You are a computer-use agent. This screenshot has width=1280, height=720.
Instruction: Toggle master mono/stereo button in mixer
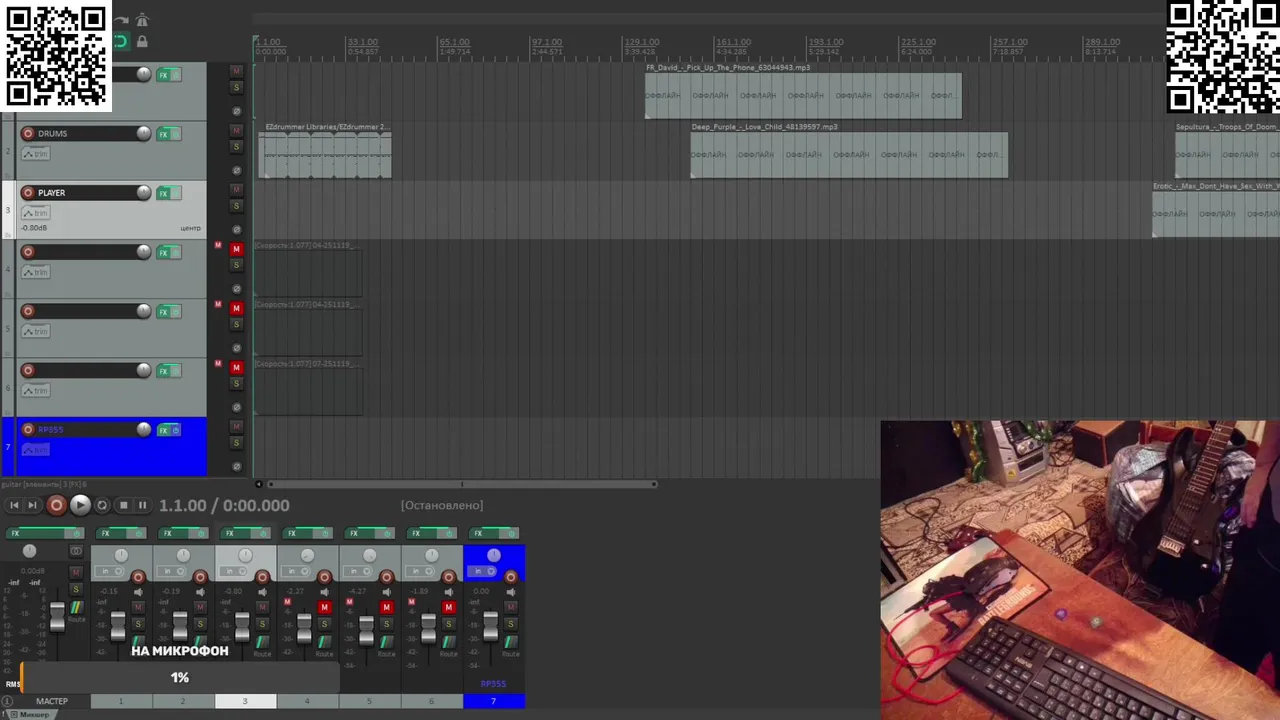(x=76, y=551)
